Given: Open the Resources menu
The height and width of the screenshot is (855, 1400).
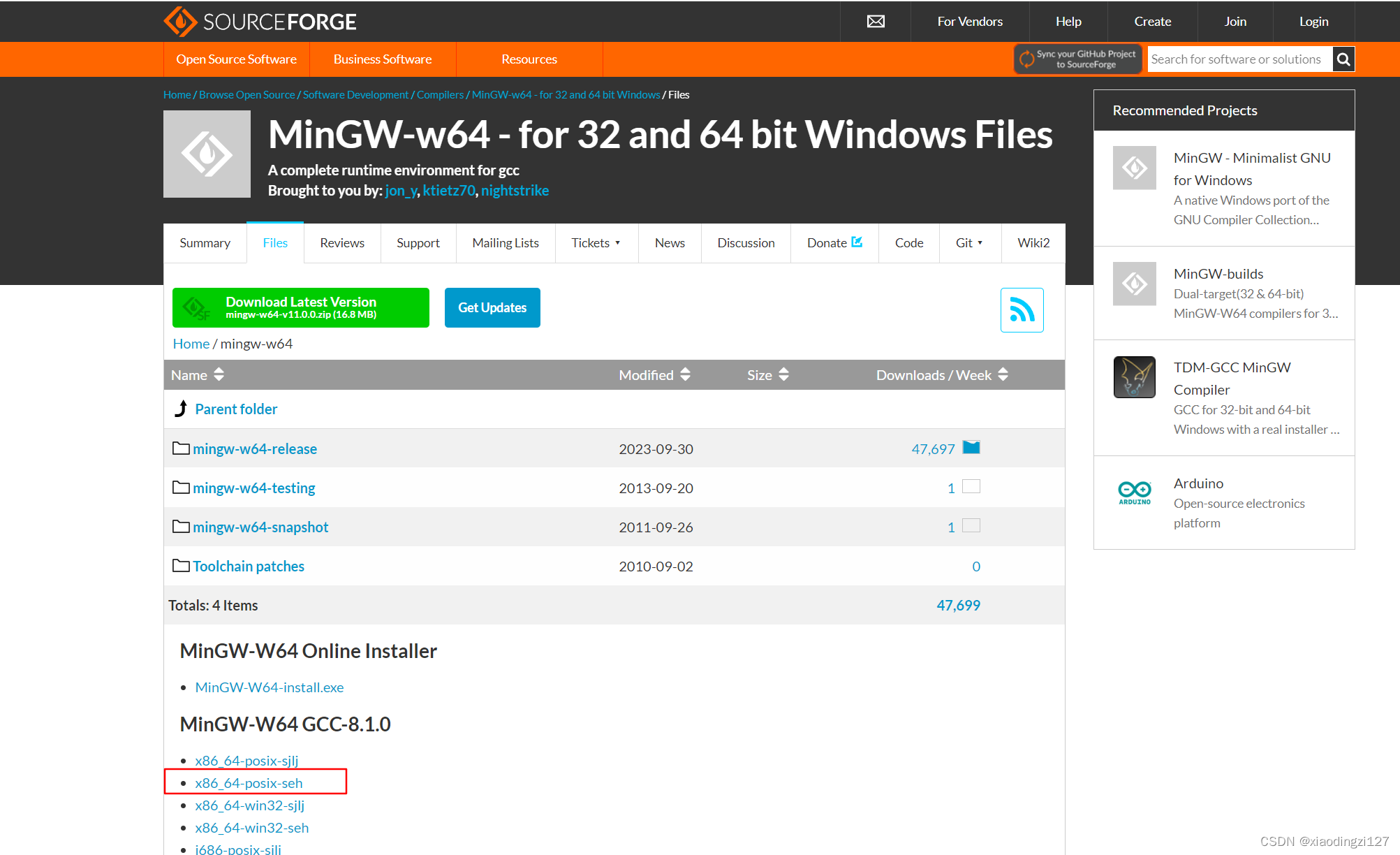Looking at the screenshot, I should 529,59.
